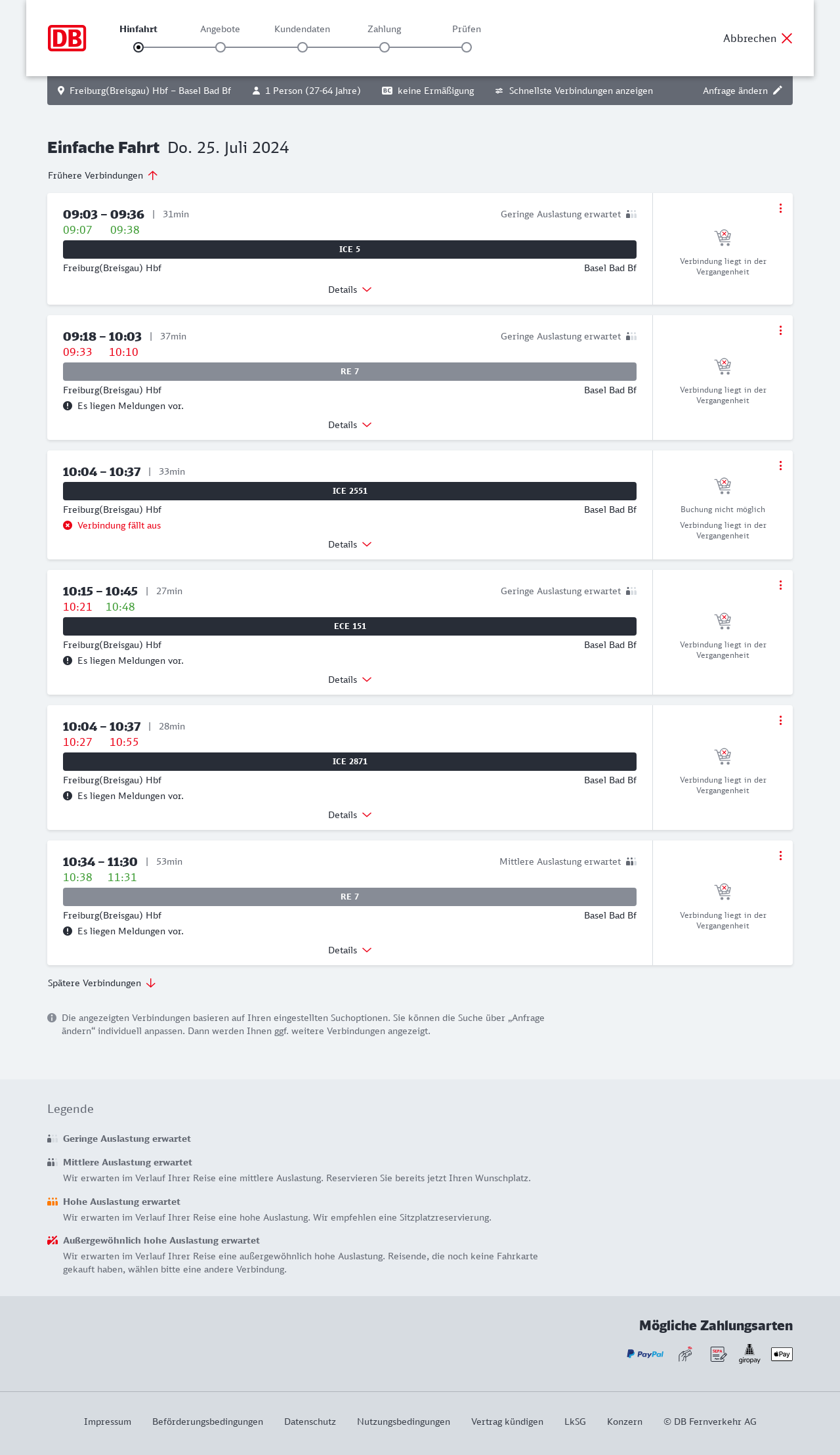Screen dimensions: 840x1455
Task: Click the red X beside Abbrechen
Action: pos(787,38)
